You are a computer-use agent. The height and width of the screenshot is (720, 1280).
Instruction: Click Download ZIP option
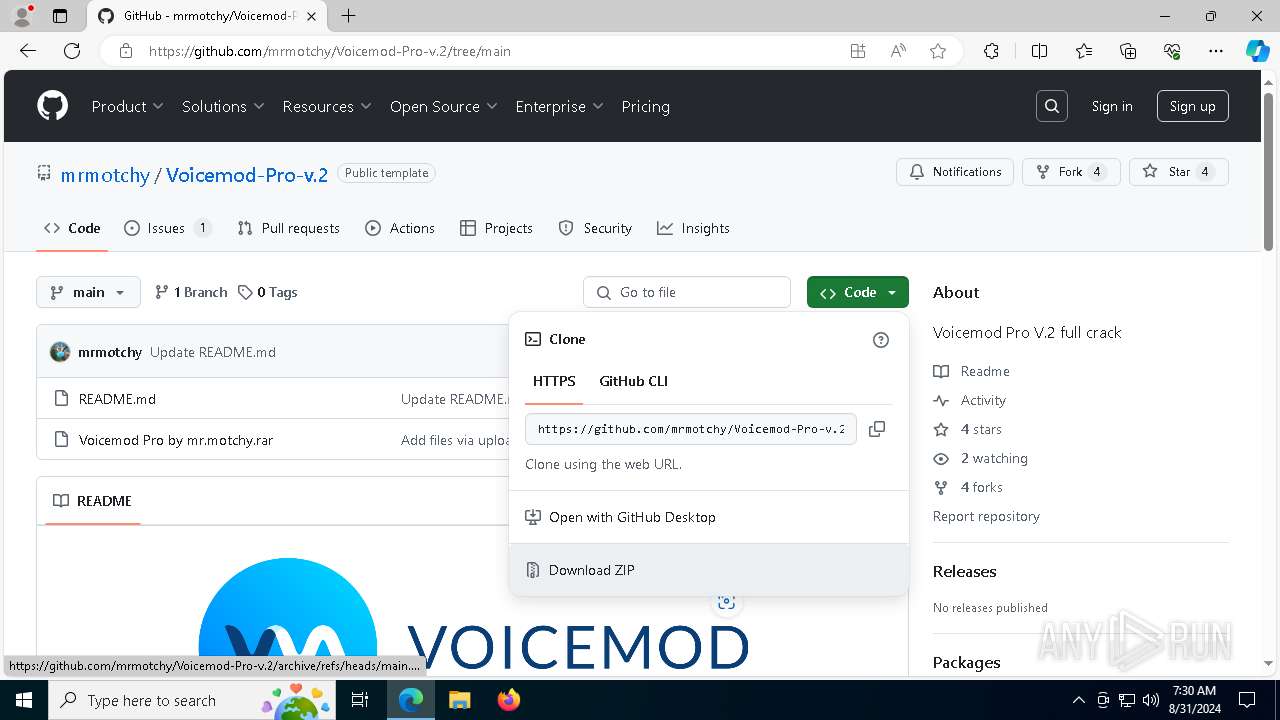point(709,570)
